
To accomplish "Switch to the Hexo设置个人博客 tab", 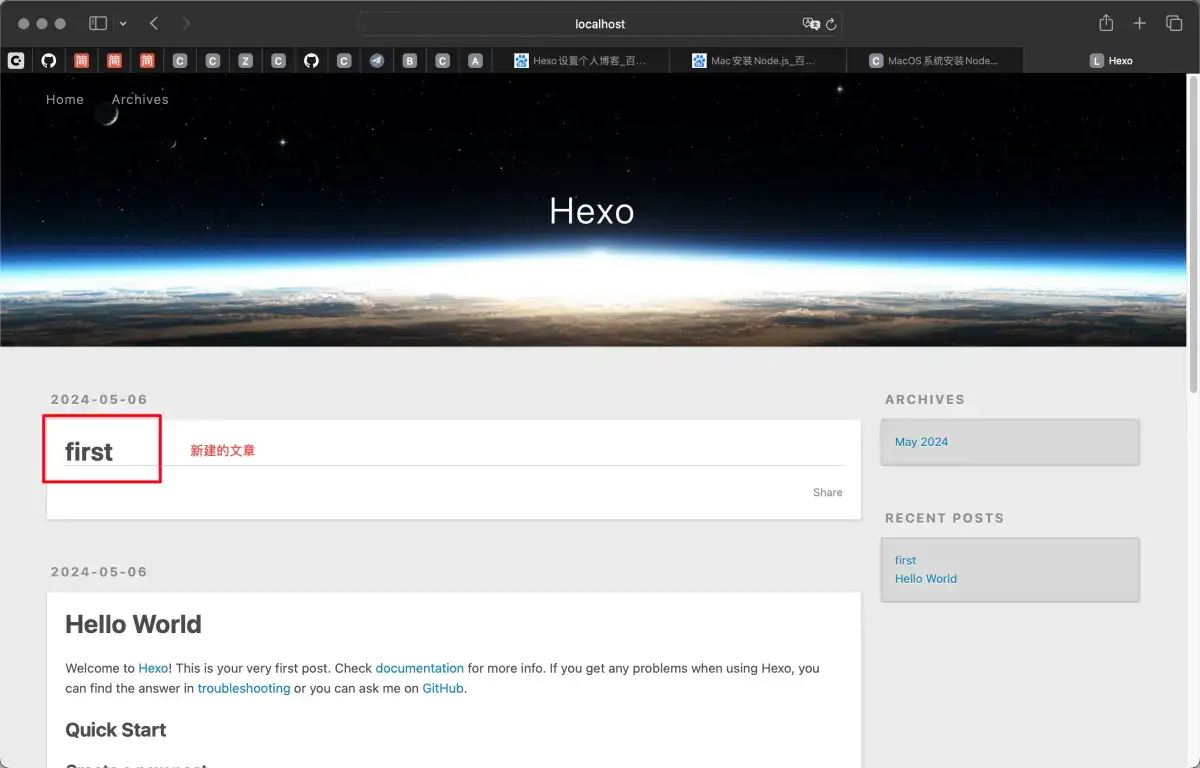I will pyautogui.click(x=580, y=61).
